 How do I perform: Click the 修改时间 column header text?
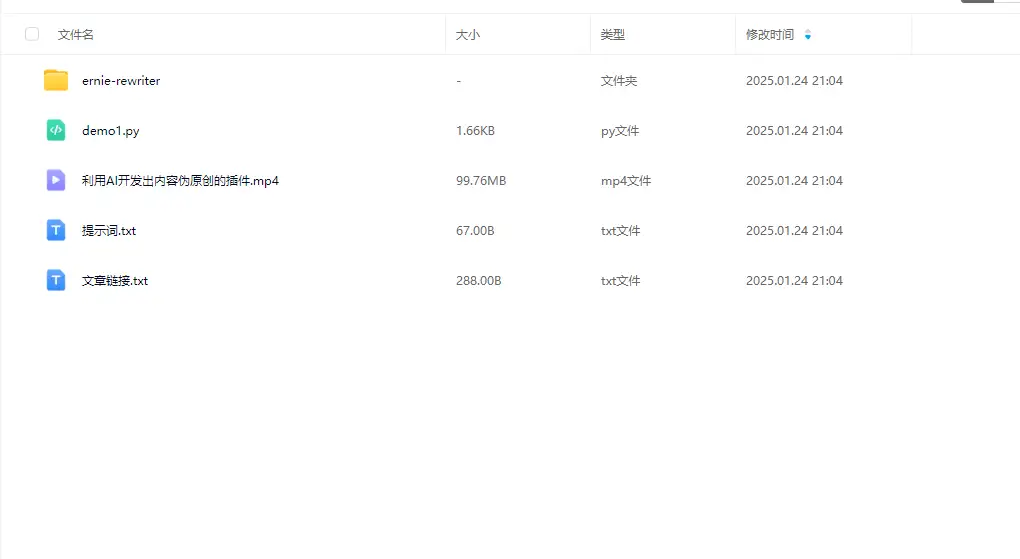point(770,35)
